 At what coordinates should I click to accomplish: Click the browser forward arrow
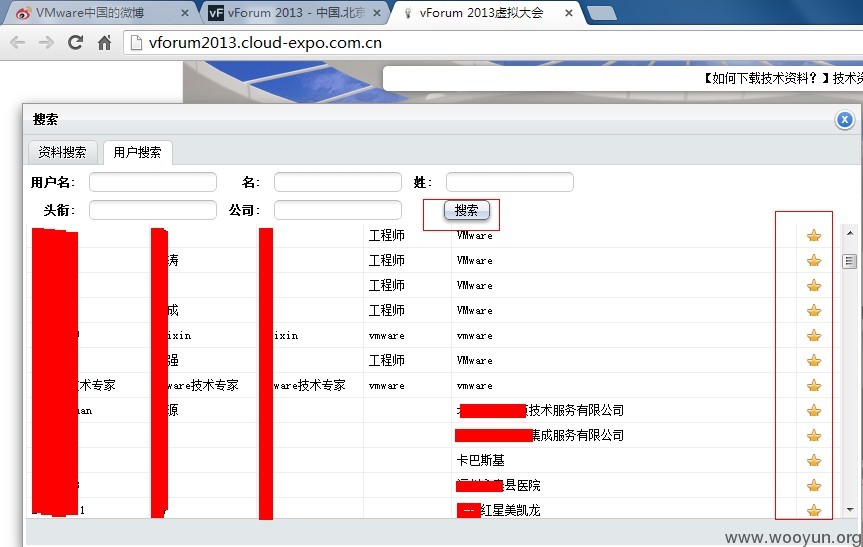point(46,42)
